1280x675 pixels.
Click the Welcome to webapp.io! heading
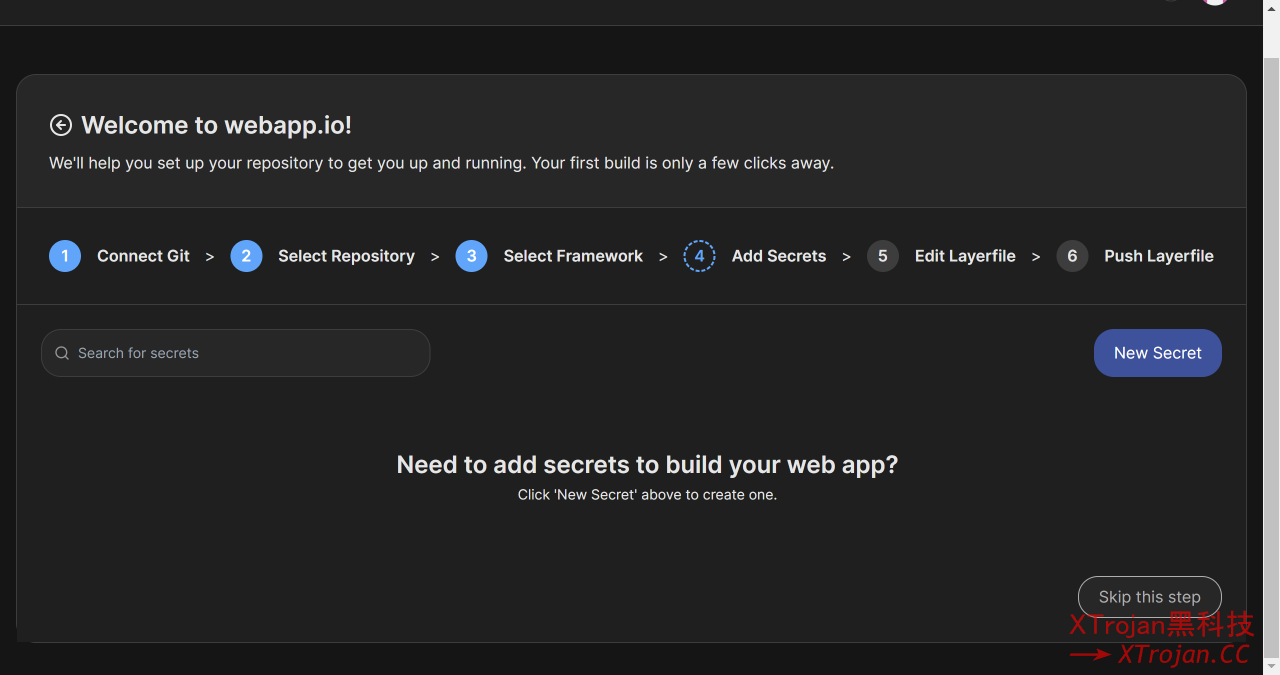216,125
